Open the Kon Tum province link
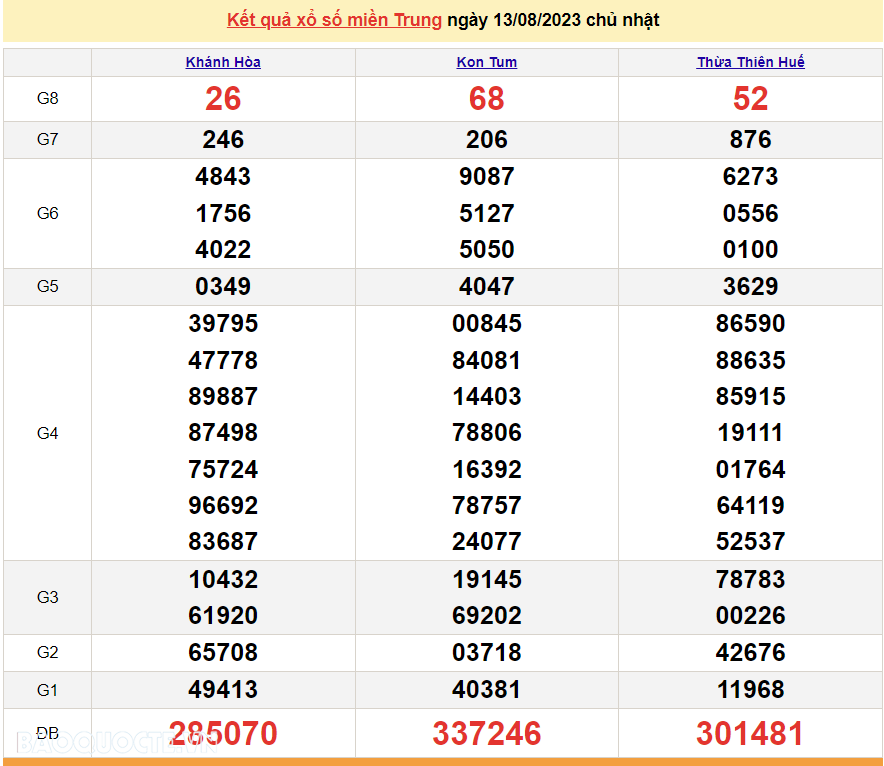Viewport: 884px width, 766px height. tap(487, 62)
